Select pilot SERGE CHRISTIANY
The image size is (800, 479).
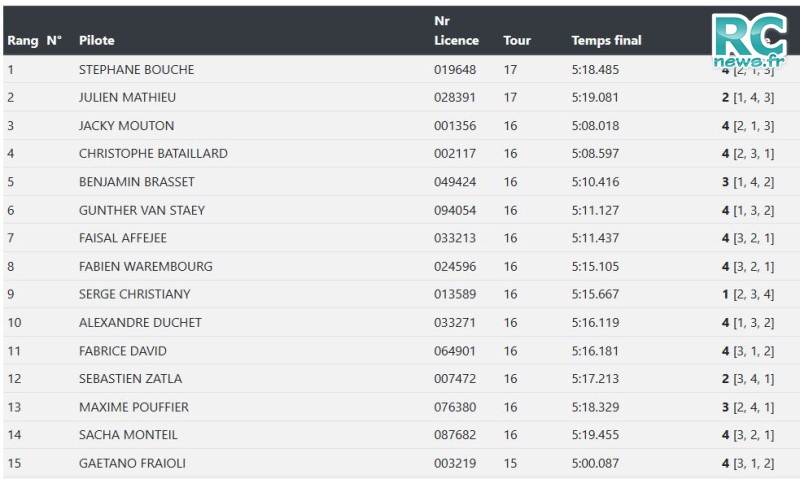click(135, 294)
